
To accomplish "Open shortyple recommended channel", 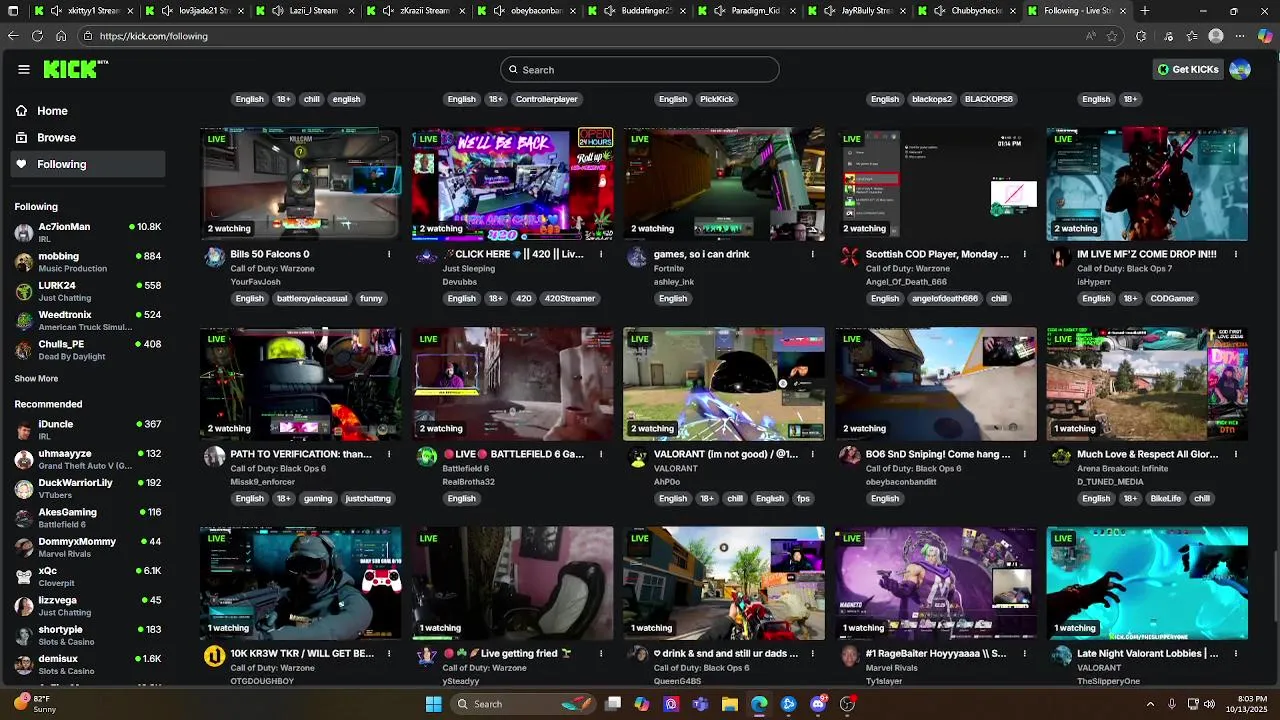I will (x=88, y=635).
